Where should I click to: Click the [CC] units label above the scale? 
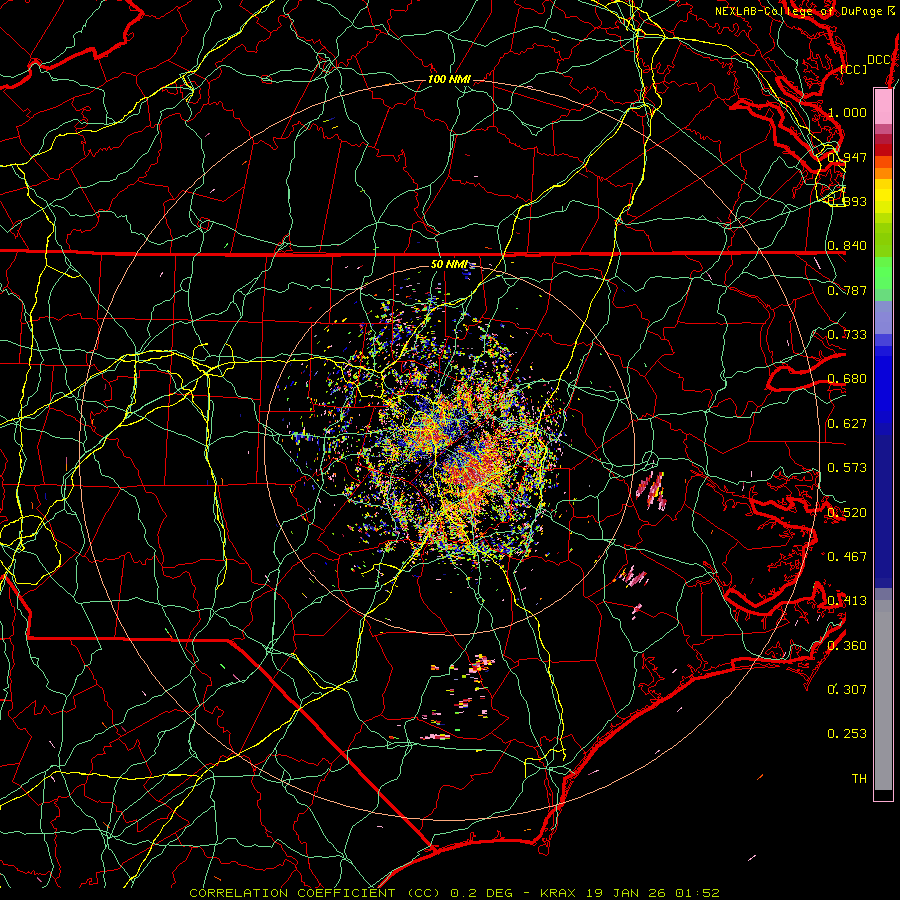click(x=854, y=69)
